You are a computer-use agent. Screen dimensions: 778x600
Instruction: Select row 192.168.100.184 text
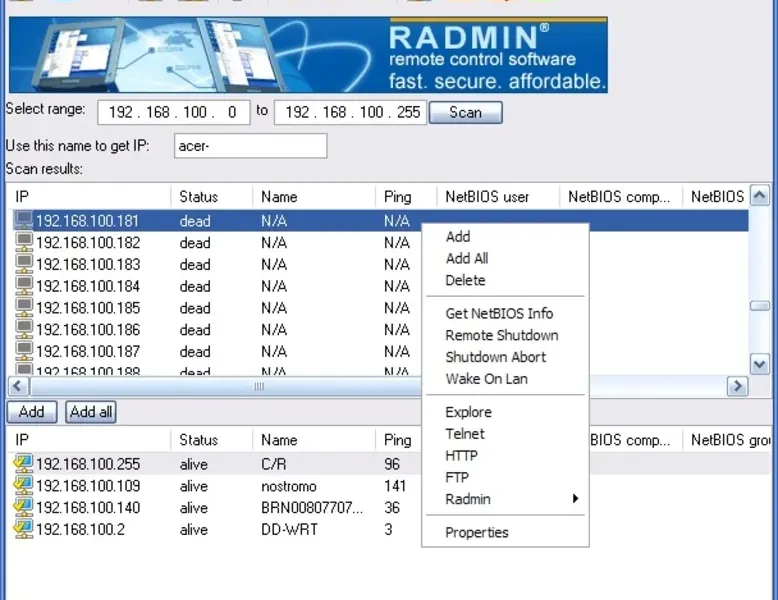point(88,286)
